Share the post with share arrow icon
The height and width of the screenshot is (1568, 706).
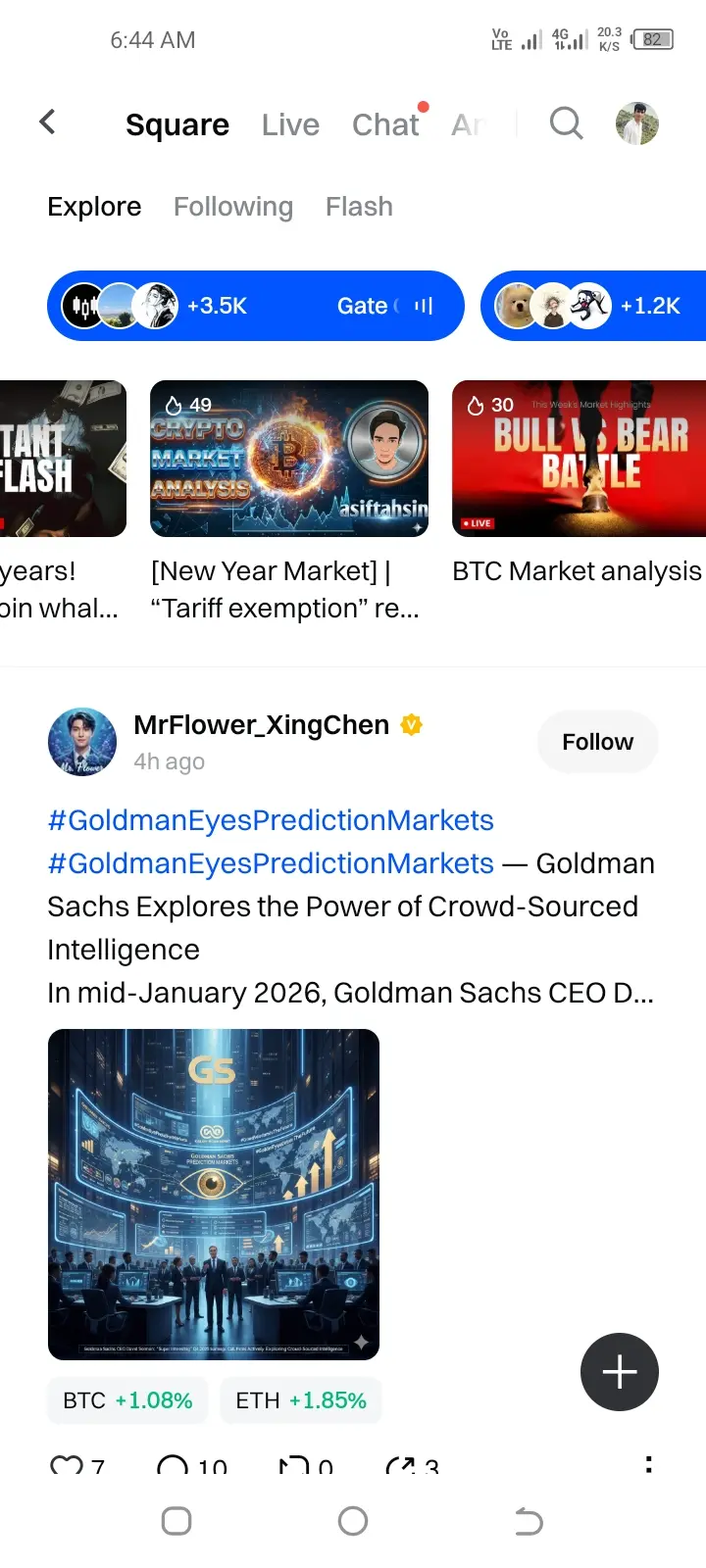[400, 1466]
